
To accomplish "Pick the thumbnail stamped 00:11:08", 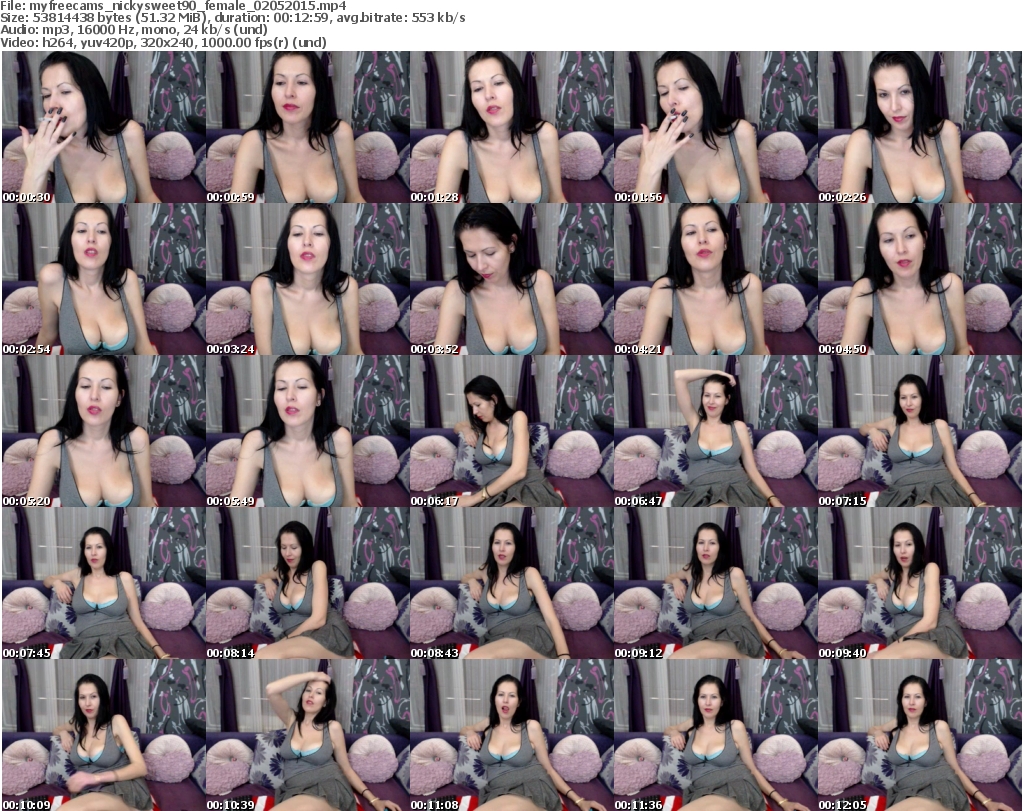I will (x=511, y=735).
